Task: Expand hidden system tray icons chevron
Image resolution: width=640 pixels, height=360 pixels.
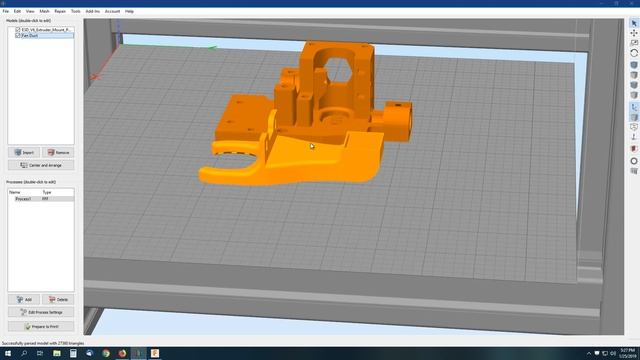Action: point(589,353)
